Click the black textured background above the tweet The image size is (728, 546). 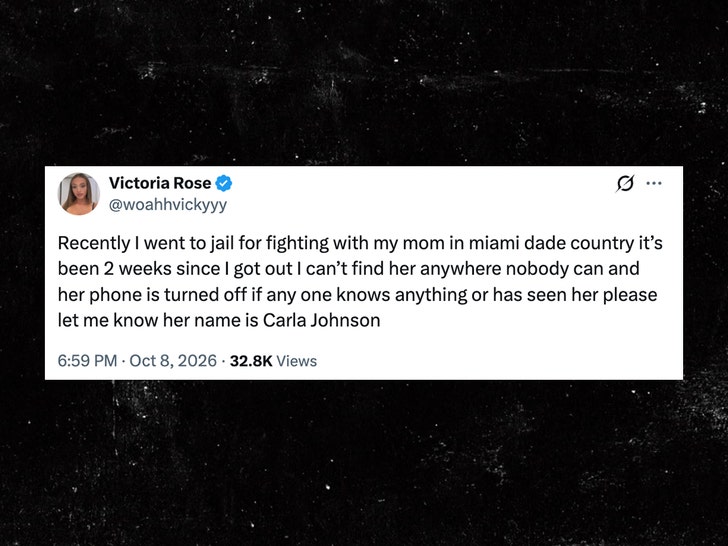364,83
